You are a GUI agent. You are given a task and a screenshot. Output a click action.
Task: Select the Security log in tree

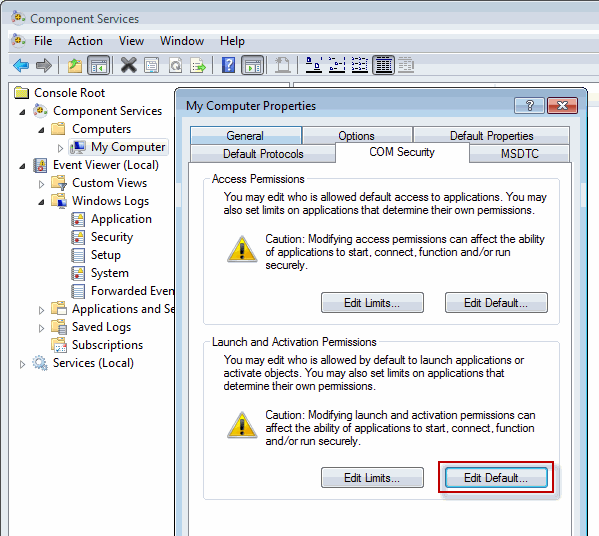(112, 237)
